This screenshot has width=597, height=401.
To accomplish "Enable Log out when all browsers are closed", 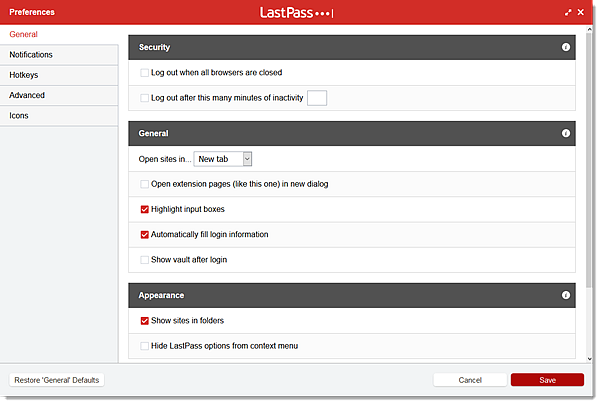I will tap(144, 73).
